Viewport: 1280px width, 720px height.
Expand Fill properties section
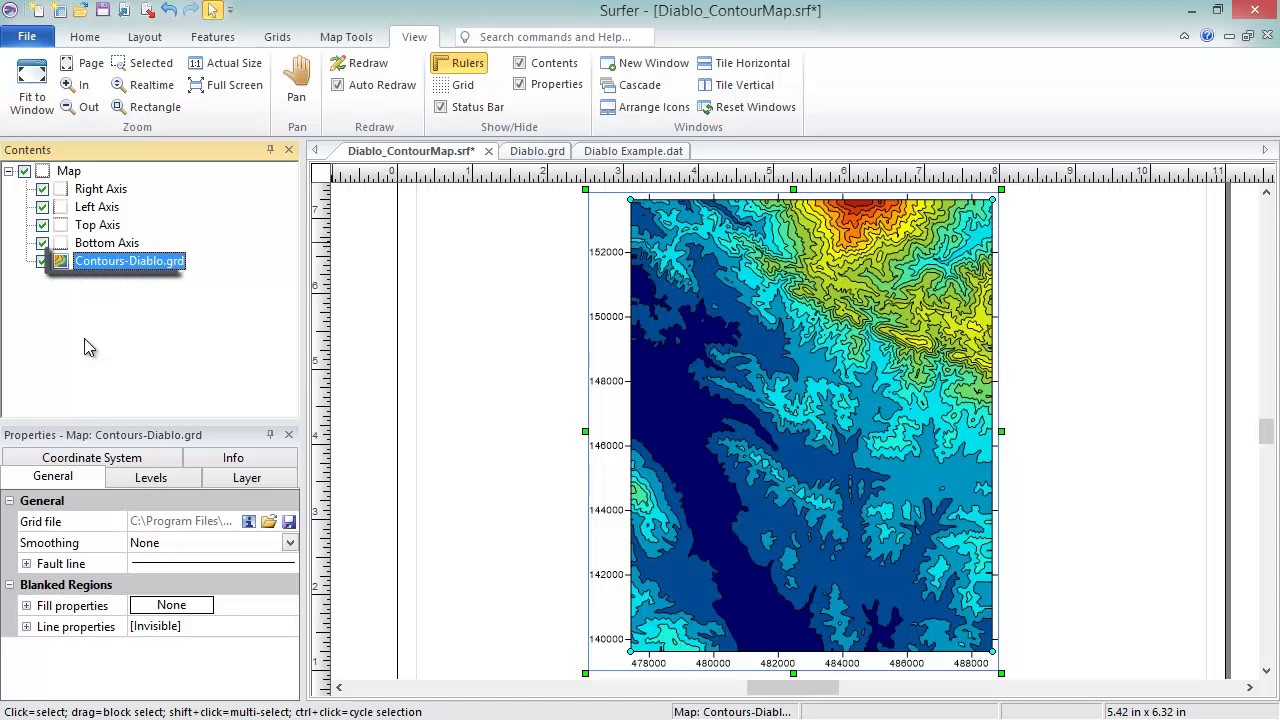point(27,606)
